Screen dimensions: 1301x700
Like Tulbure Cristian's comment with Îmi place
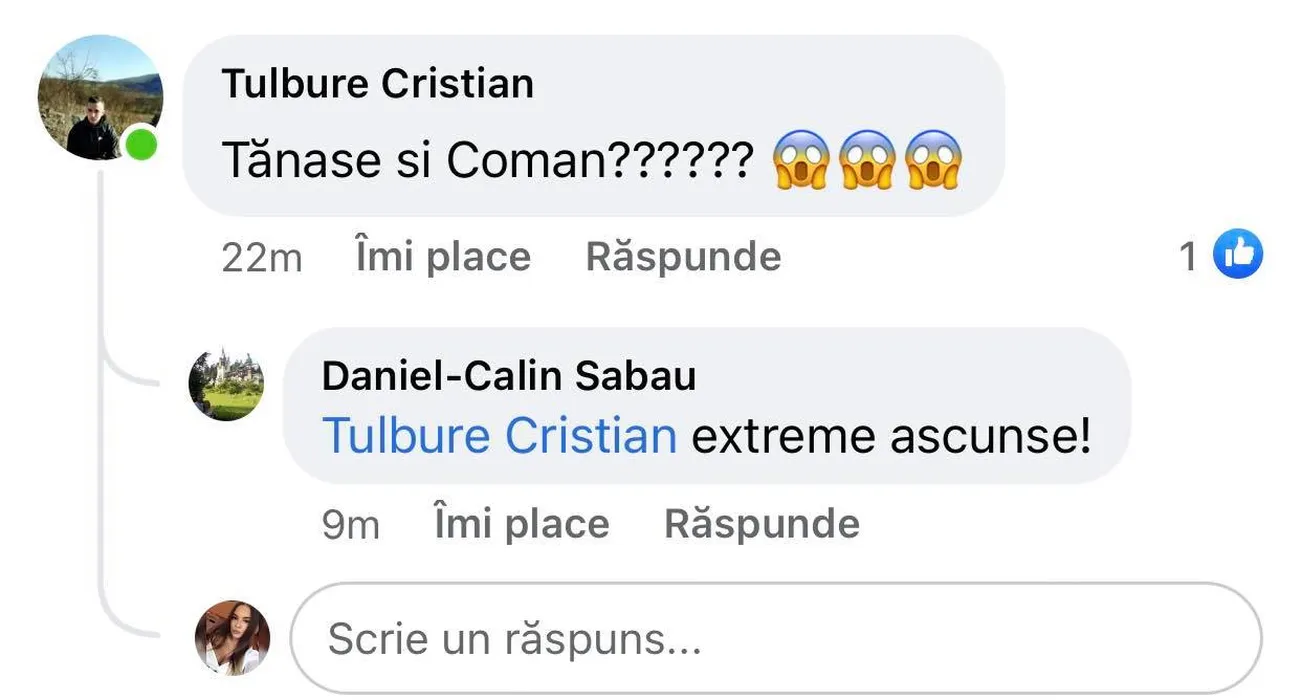pos(443,257)
